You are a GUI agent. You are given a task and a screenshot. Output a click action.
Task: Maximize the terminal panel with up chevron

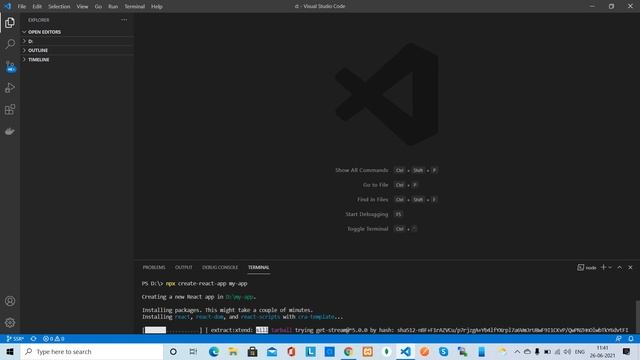[620, 267]
